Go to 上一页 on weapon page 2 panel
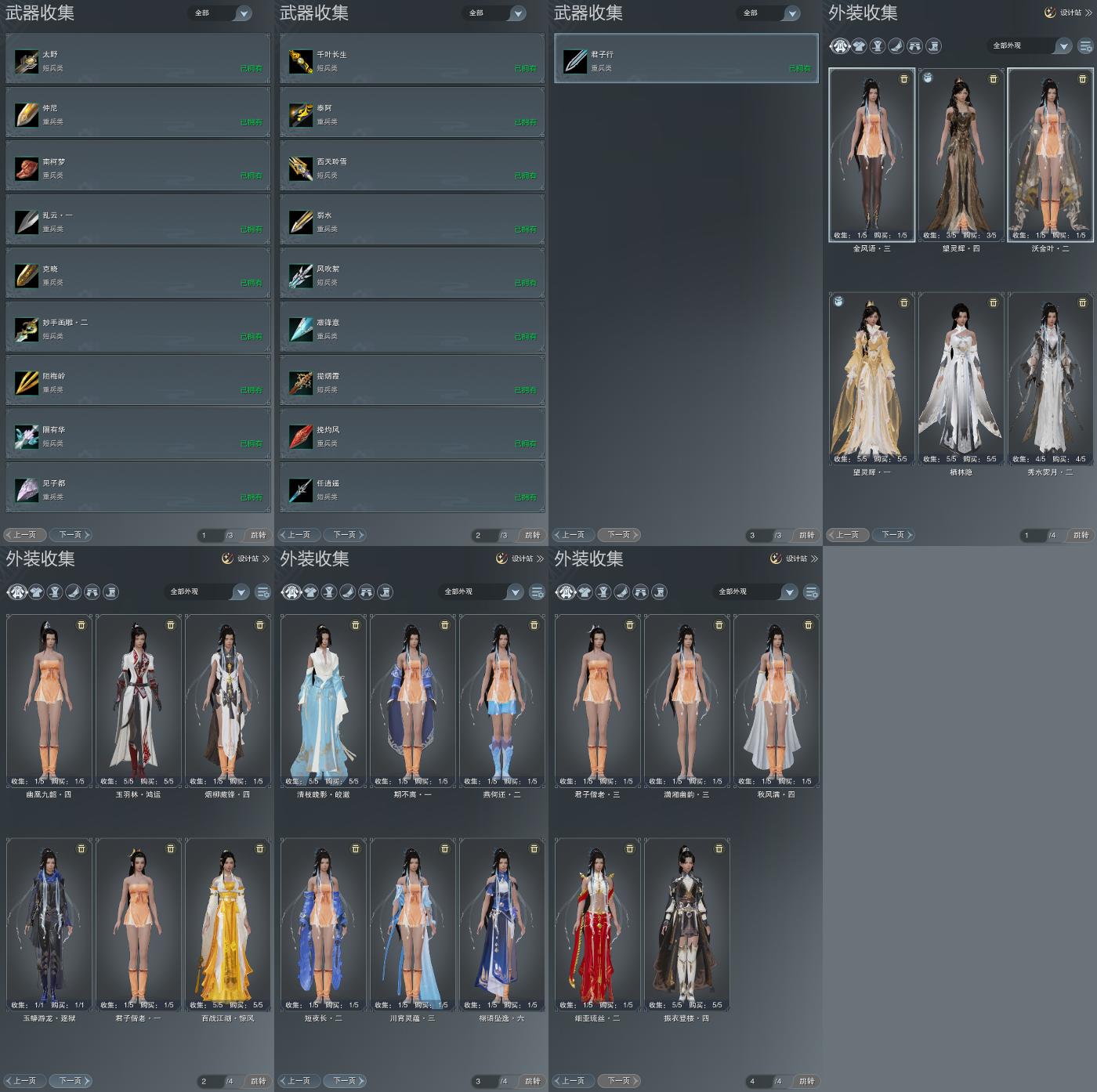 click(299, 535)
